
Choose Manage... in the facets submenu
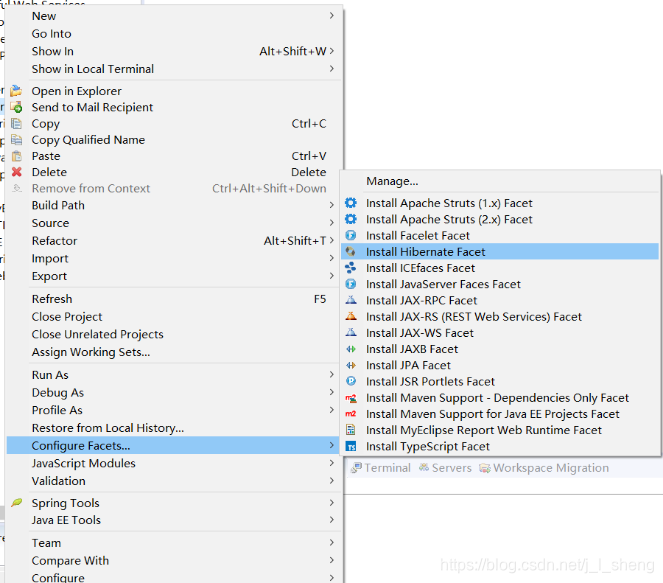click(x=500, y=181)
